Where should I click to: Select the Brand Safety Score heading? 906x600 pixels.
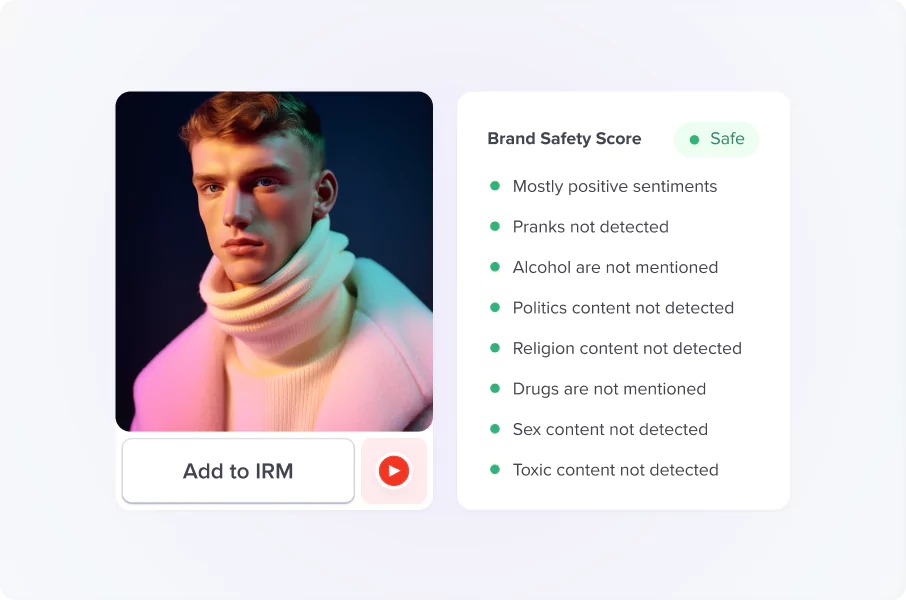tap(564, 139)
